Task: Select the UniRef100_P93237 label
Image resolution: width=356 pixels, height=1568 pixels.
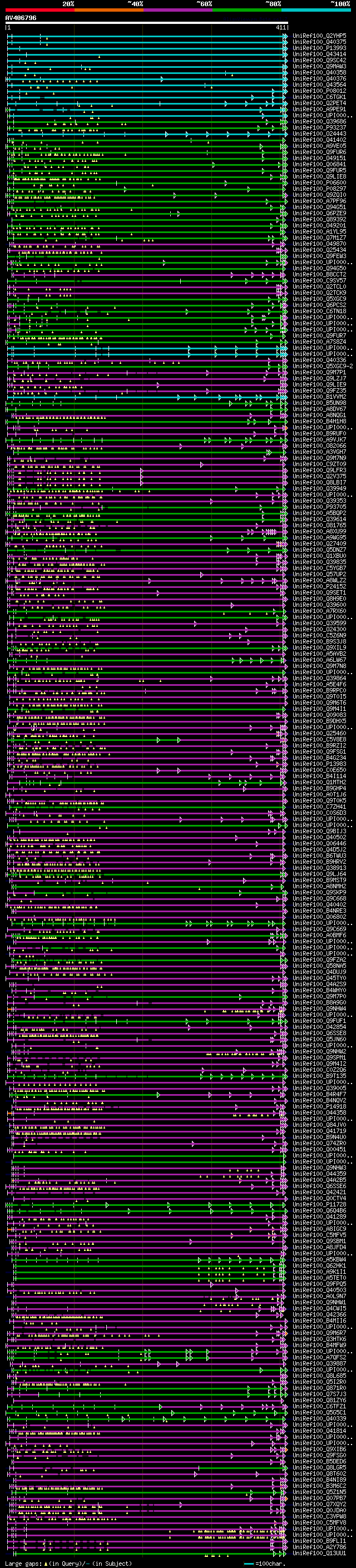Action: click(319, 128)
